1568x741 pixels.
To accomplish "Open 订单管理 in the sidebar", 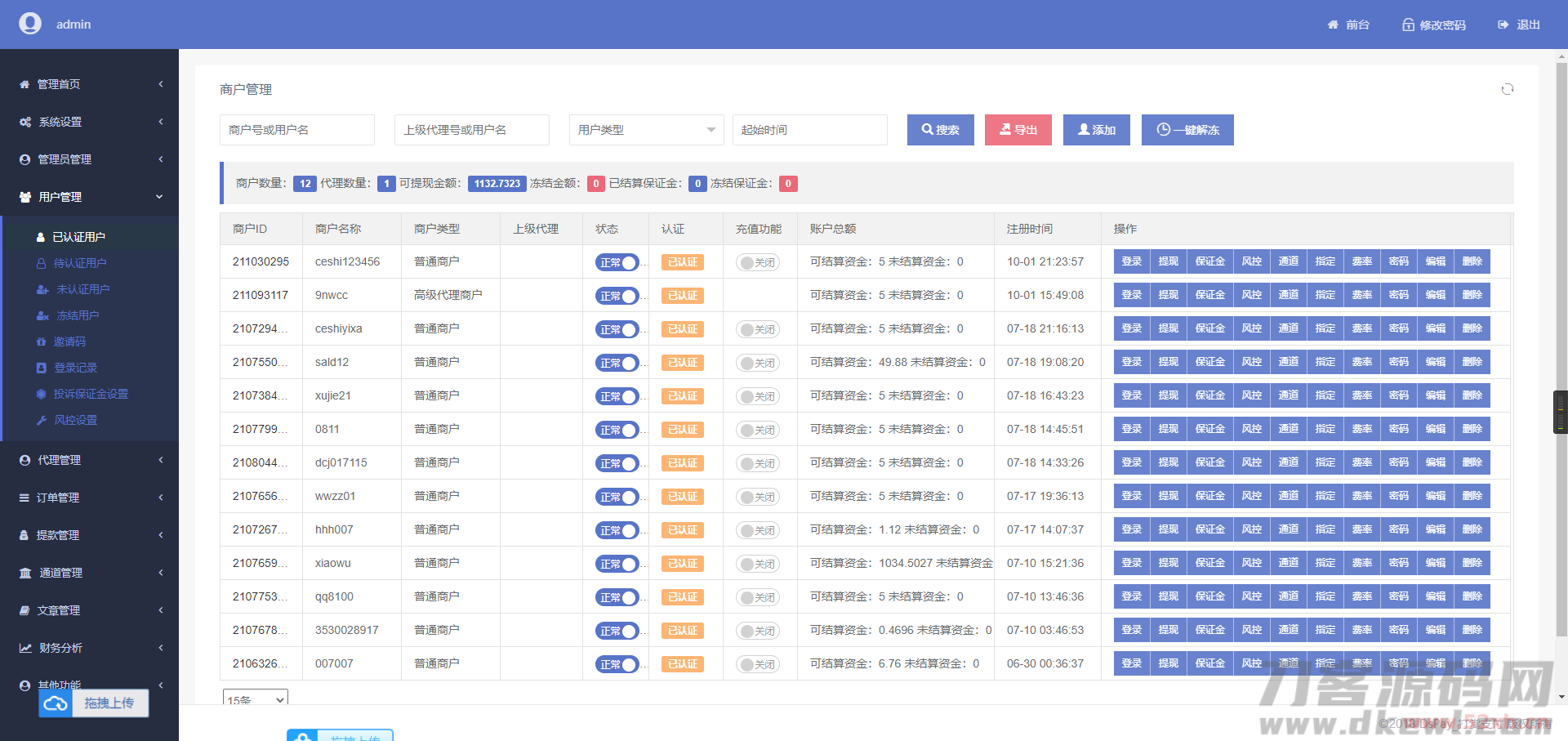I will [x=90, y=498].
